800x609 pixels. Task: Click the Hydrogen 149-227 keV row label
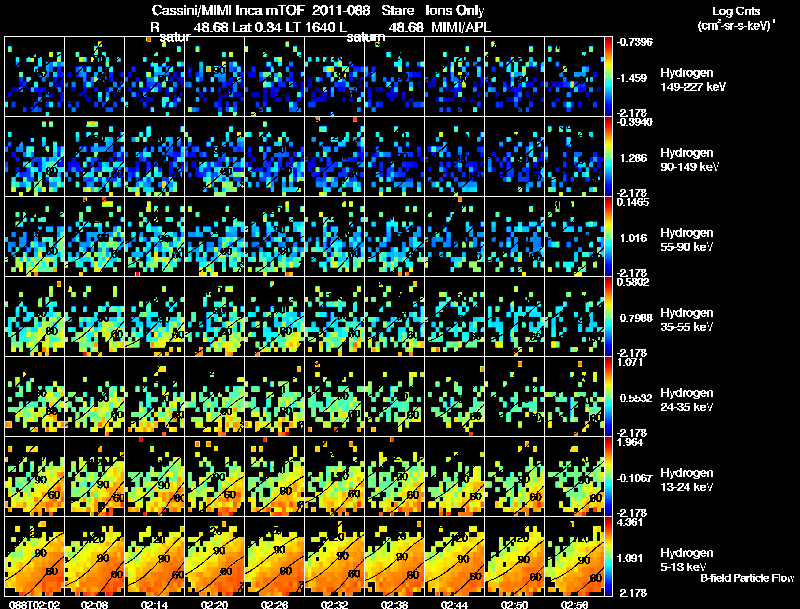(692, 80)
